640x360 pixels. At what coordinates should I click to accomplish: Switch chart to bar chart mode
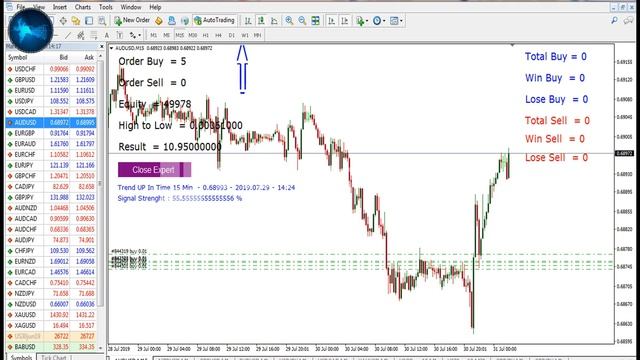248,20
